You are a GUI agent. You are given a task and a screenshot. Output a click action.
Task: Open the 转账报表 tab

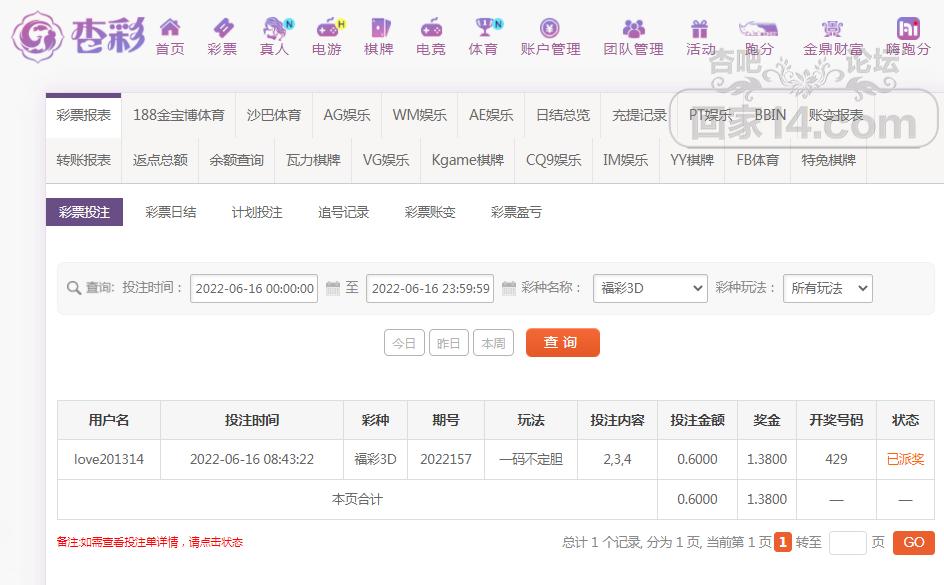coord(84,160)
